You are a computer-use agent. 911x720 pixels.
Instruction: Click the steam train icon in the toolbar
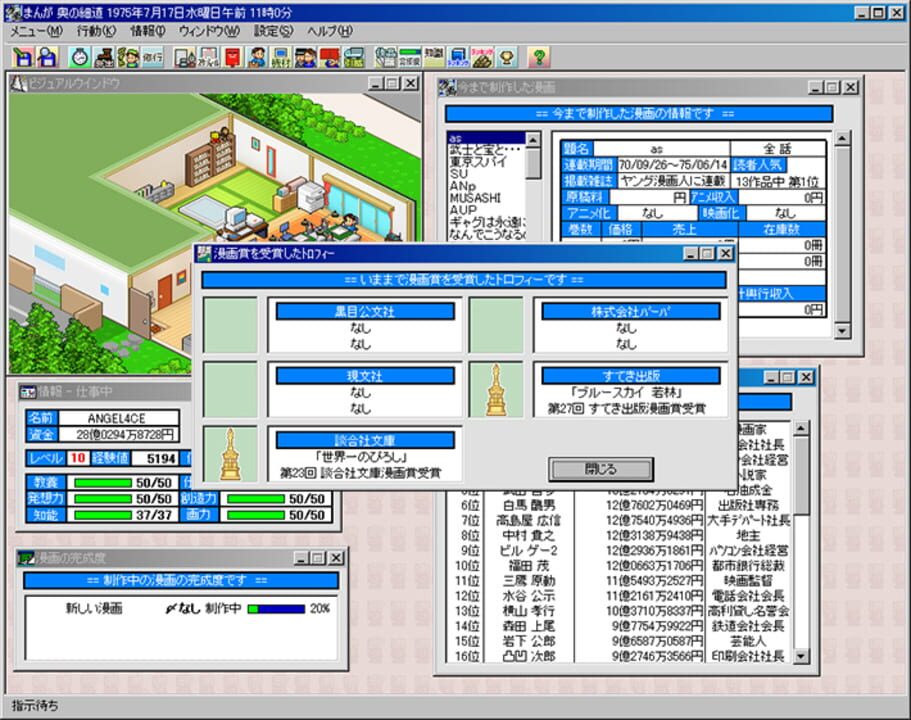pos(102,56)
